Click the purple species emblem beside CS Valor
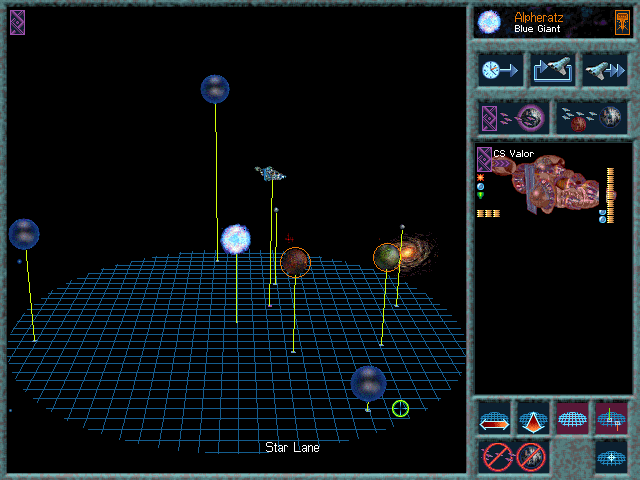Image resolution: width=640 pixels, height=480 pixels. [484, 159]
